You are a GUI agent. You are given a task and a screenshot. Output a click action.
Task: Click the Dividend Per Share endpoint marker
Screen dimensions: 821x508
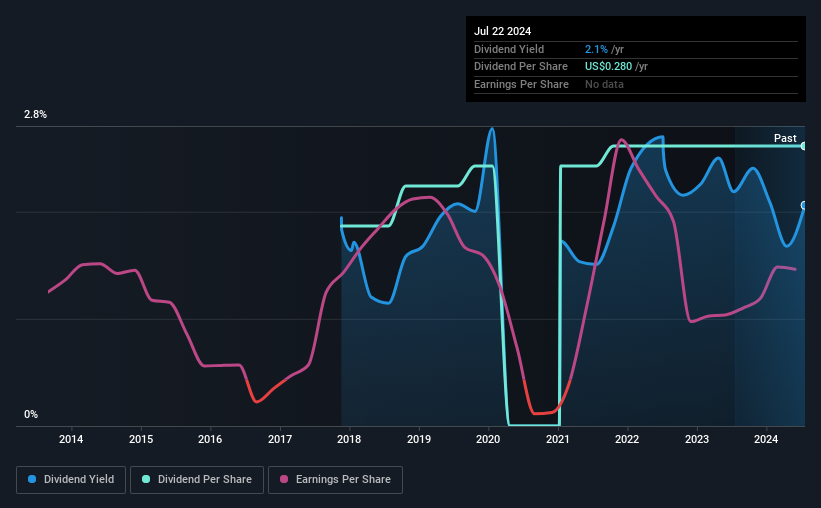(803, 146)
